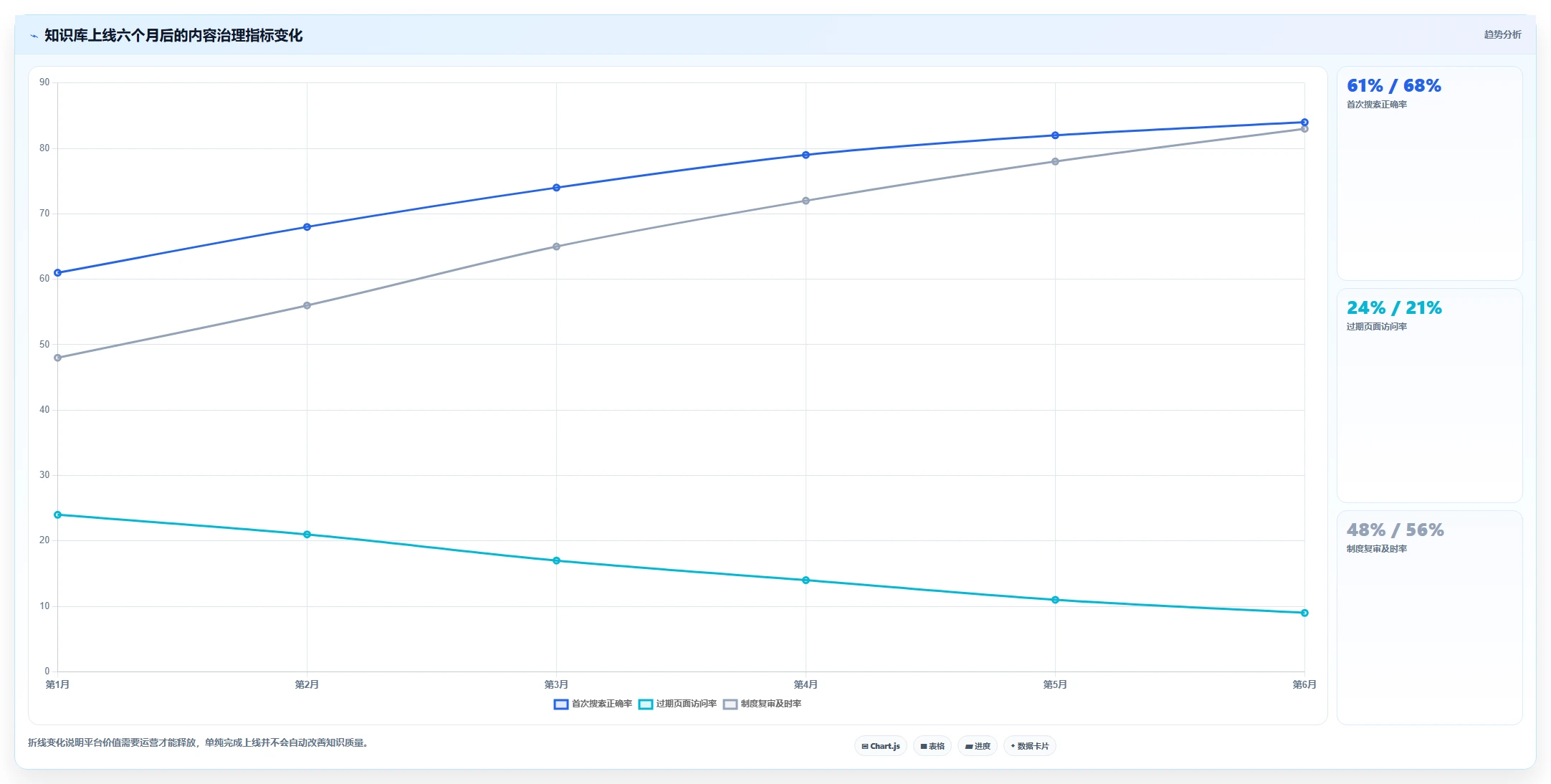Select the blue 首次搜索正确率 point at 第6月
The image size is (1551, 784).
tap(1304, 123)
